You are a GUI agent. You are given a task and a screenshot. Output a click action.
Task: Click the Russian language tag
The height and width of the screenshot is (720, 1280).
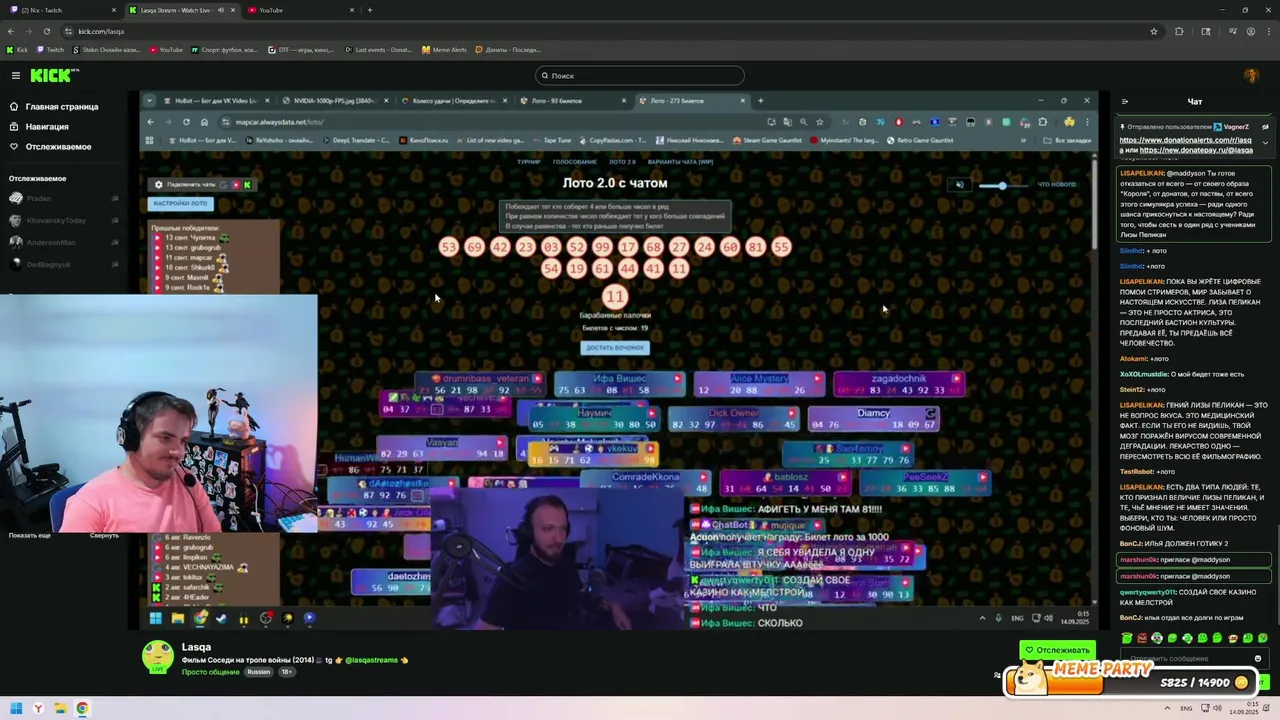point(258,672)
